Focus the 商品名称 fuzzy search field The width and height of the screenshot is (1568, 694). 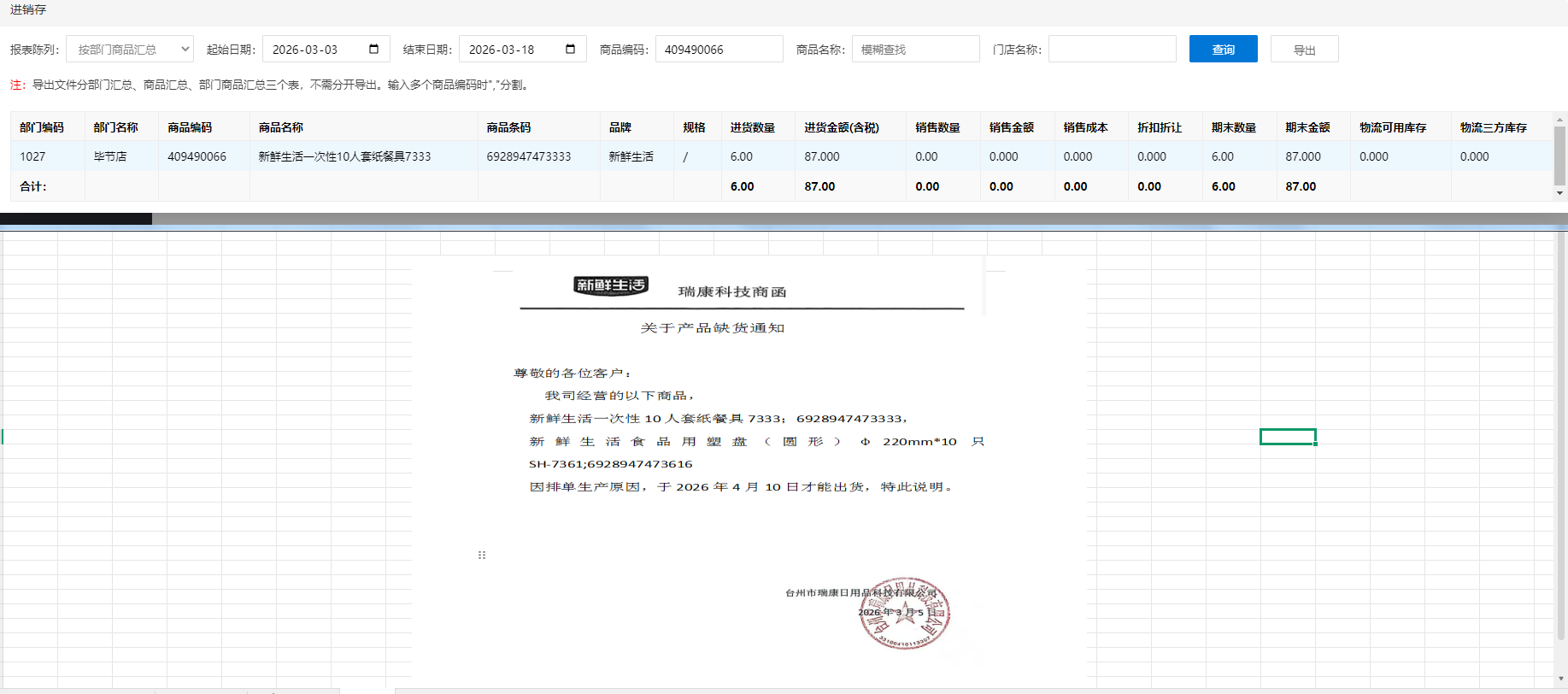coord(915,50)
